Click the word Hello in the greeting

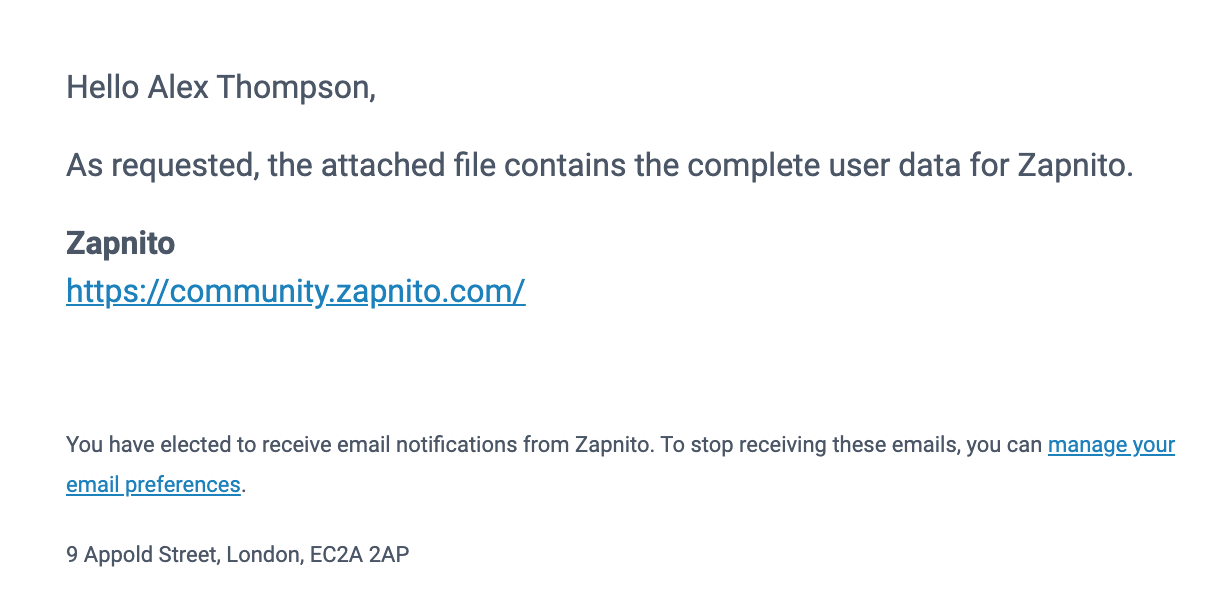pyautogui.click(x=102, y=88)
